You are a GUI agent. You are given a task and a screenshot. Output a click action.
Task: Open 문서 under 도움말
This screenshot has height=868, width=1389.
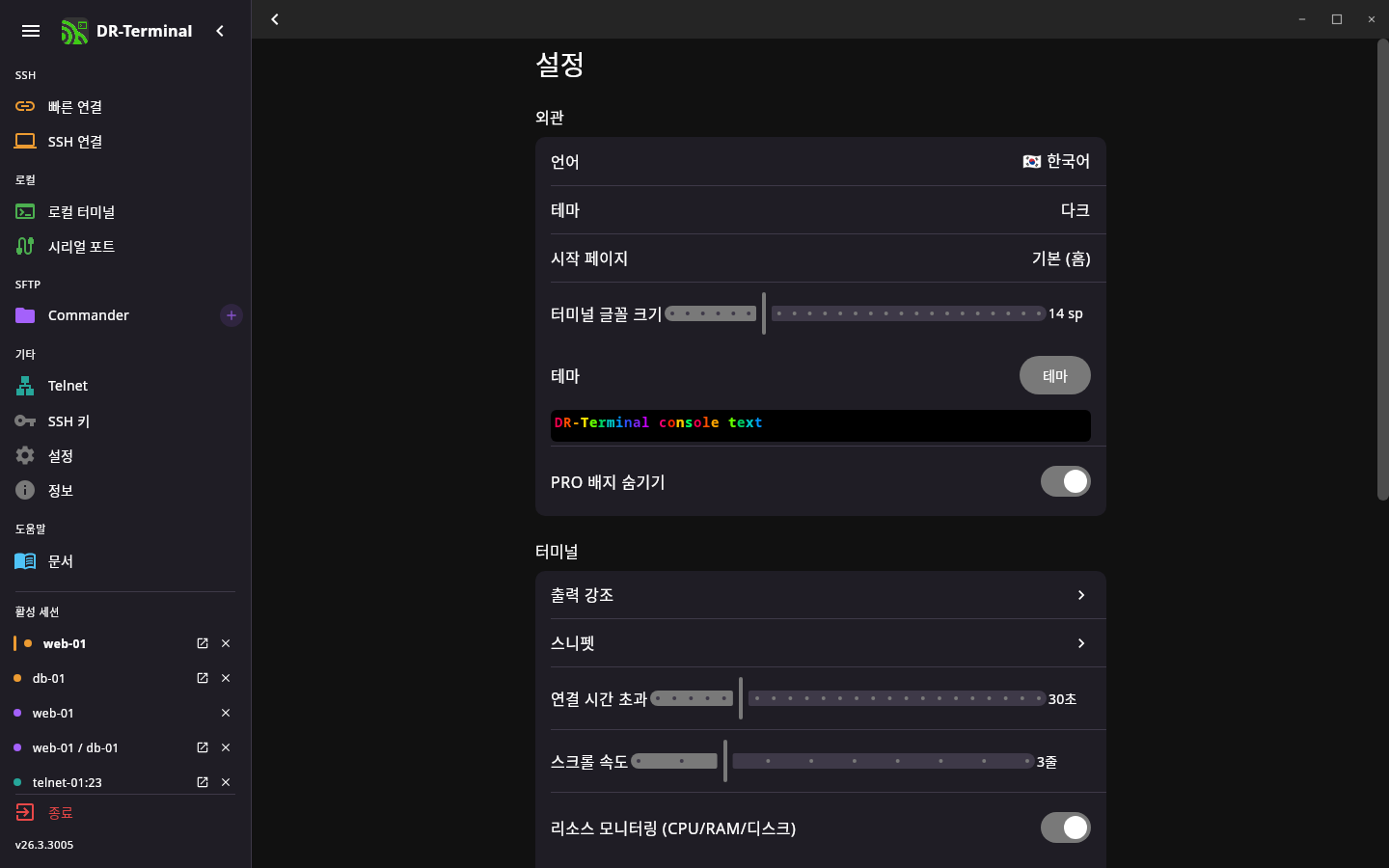[125, 560]
